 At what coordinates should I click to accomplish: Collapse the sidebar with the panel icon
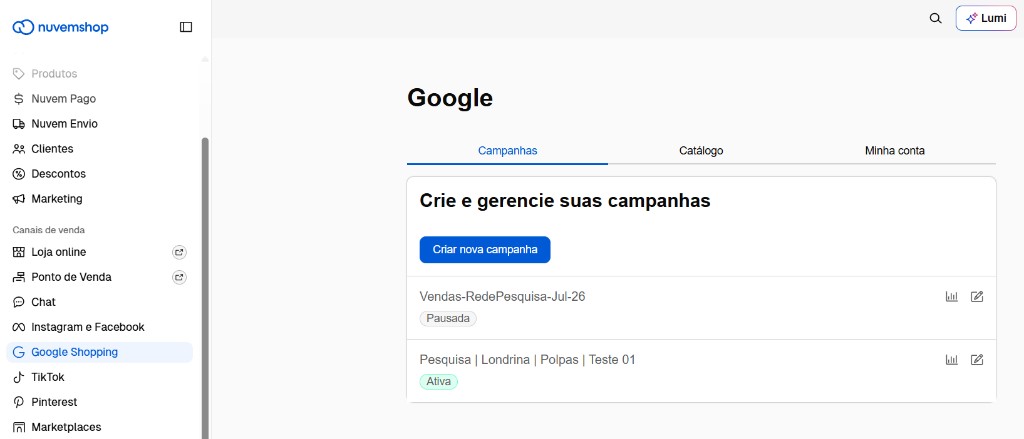[186, 27]
